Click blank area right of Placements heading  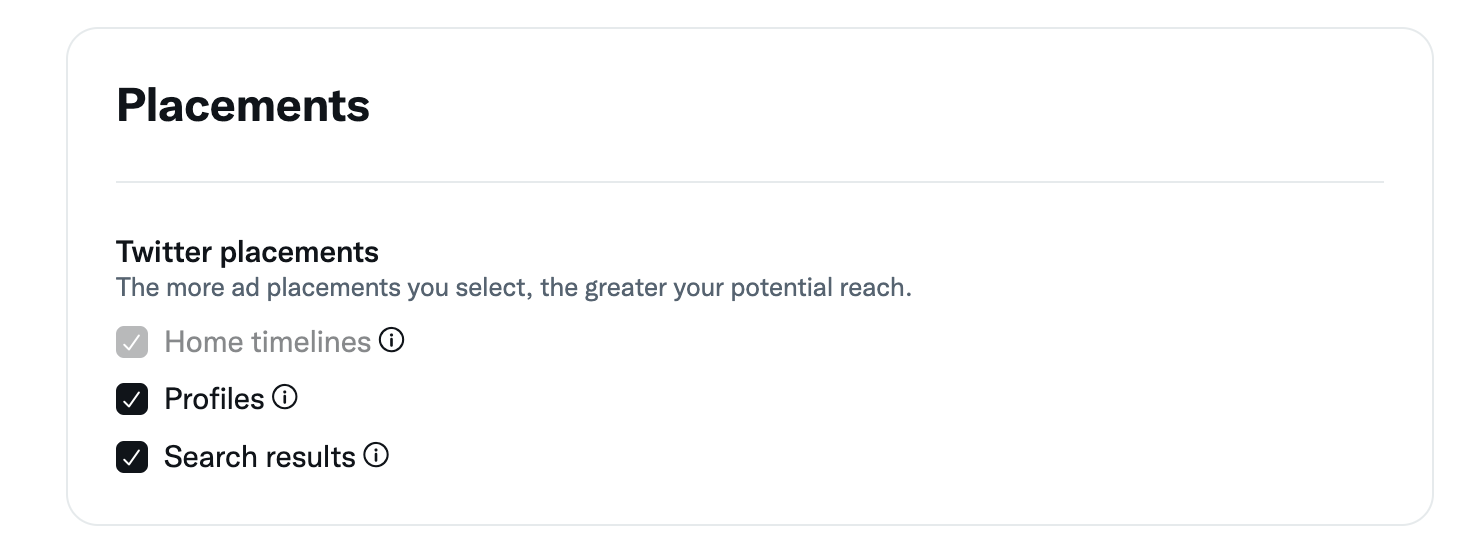[x=800, y=105]
